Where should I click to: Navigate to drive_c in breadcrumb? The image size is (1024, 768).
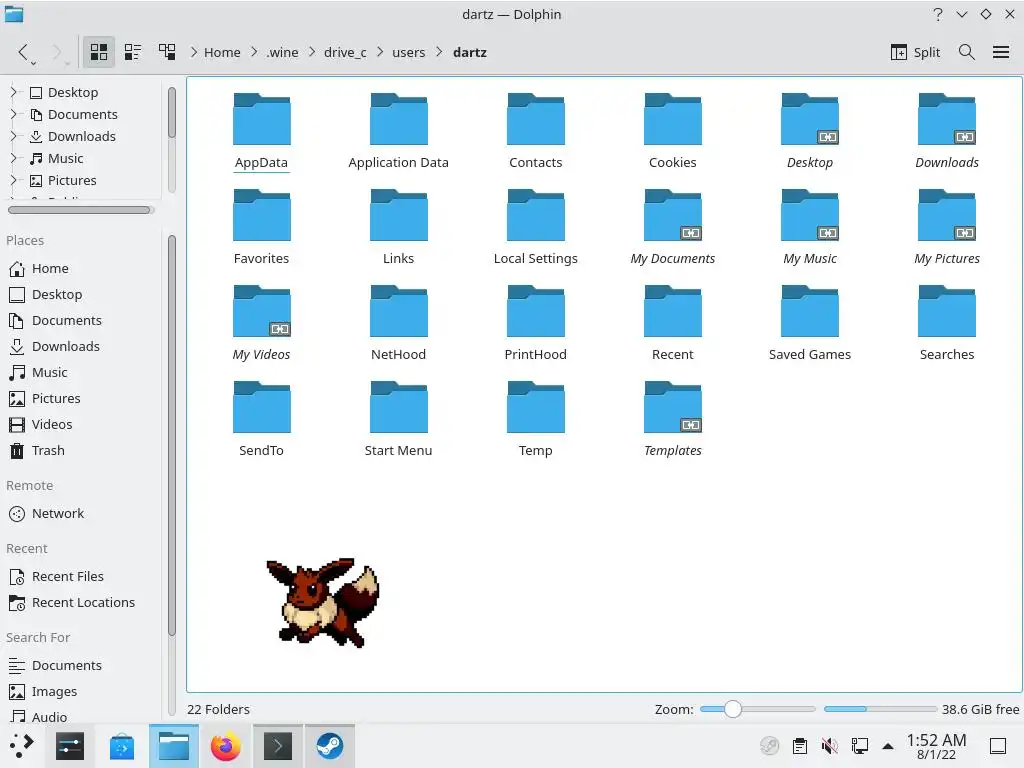[345, 52]
